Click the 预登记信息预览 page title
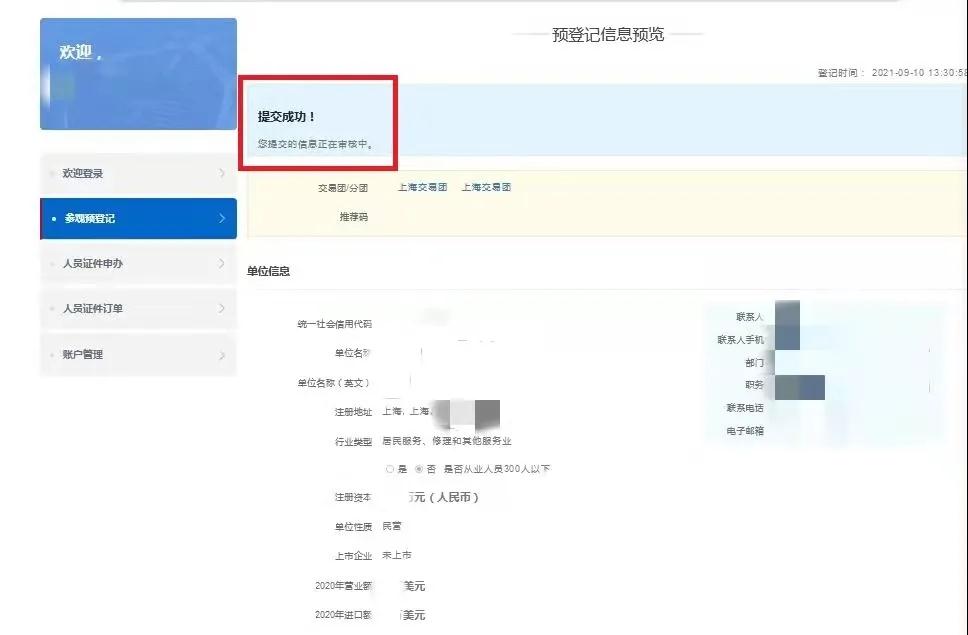Viewport: 968px width, 635px height. pyautogui.click(x=607, y=35)
